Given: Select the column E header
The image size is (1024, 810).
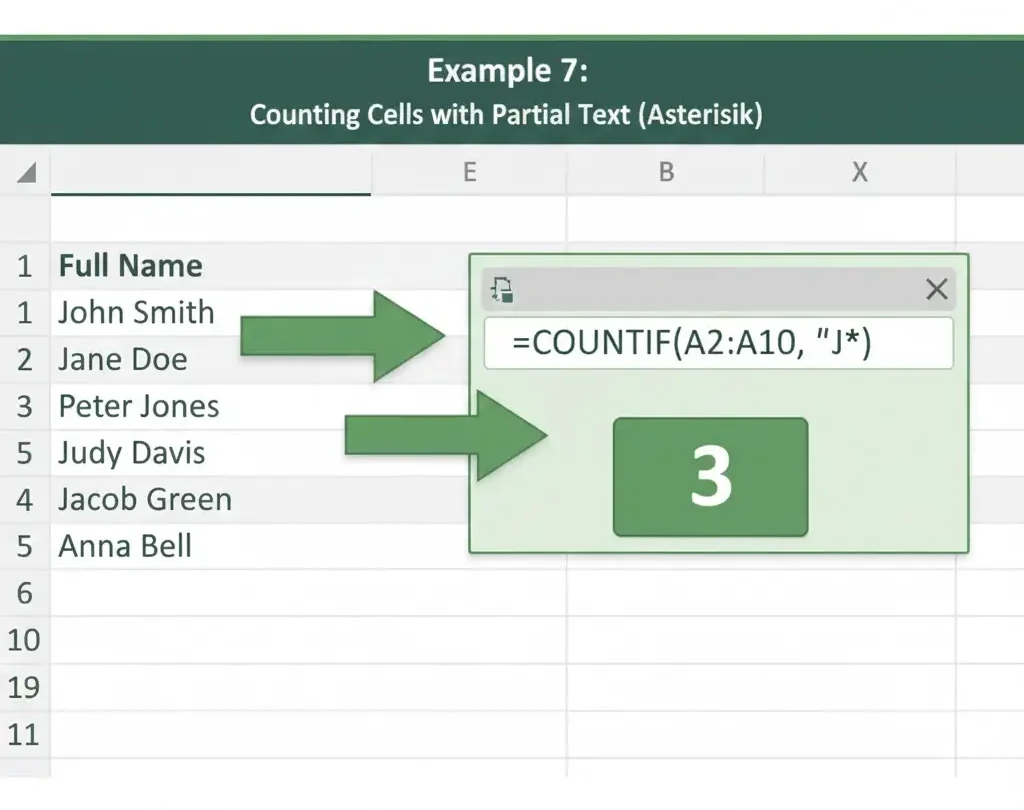Looking at the screenshot, I should (x=468, y=172).
